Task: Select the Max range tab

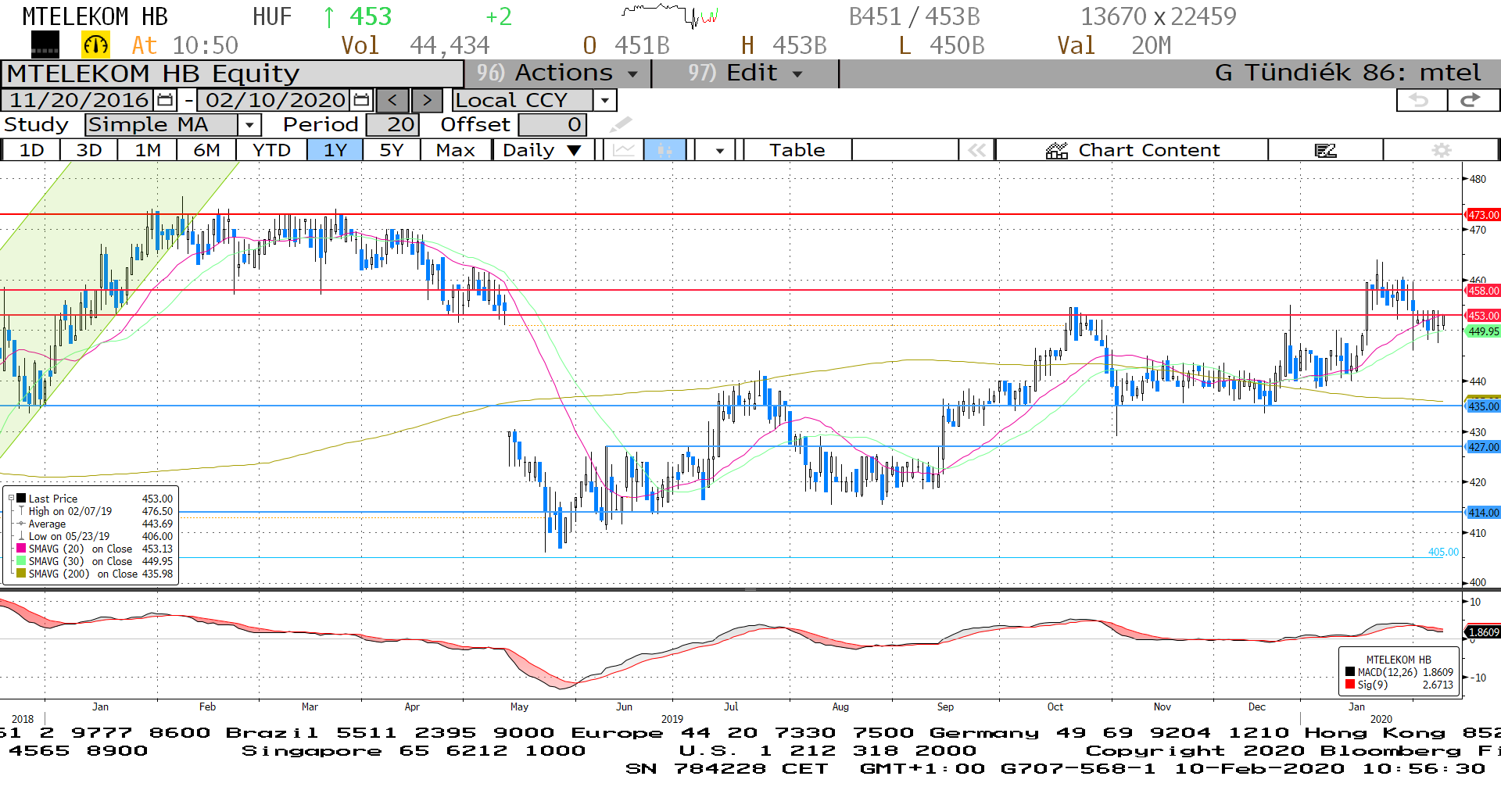Action: pos(456,150)
